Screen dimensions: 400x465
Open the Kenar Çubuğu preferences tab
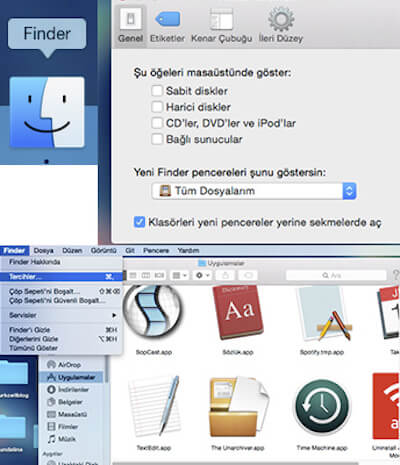point(221,25)
